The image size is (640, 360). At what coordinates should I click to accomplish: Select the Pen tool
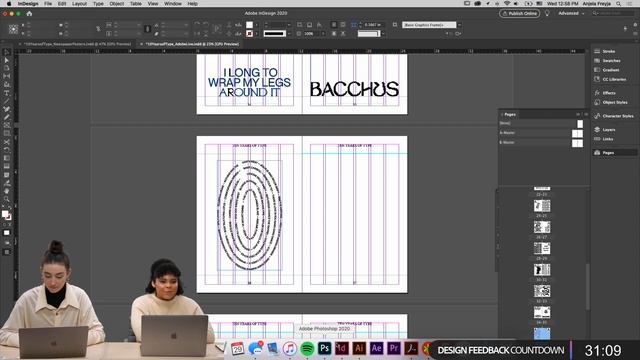(x=7, y=109)
